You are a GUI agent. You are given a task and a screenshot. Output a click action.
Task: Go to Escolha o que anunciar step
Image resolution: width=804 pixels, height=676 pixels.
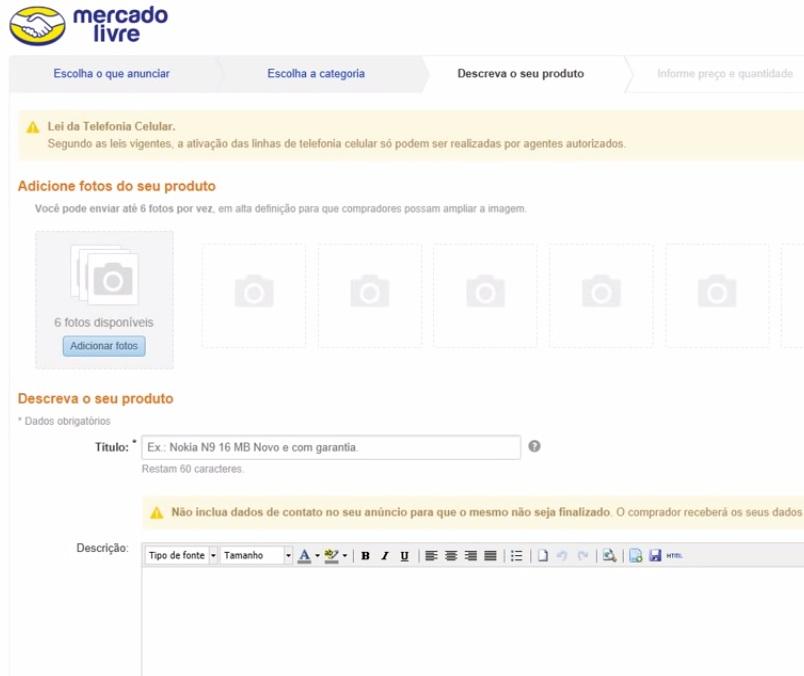point(111,74)
